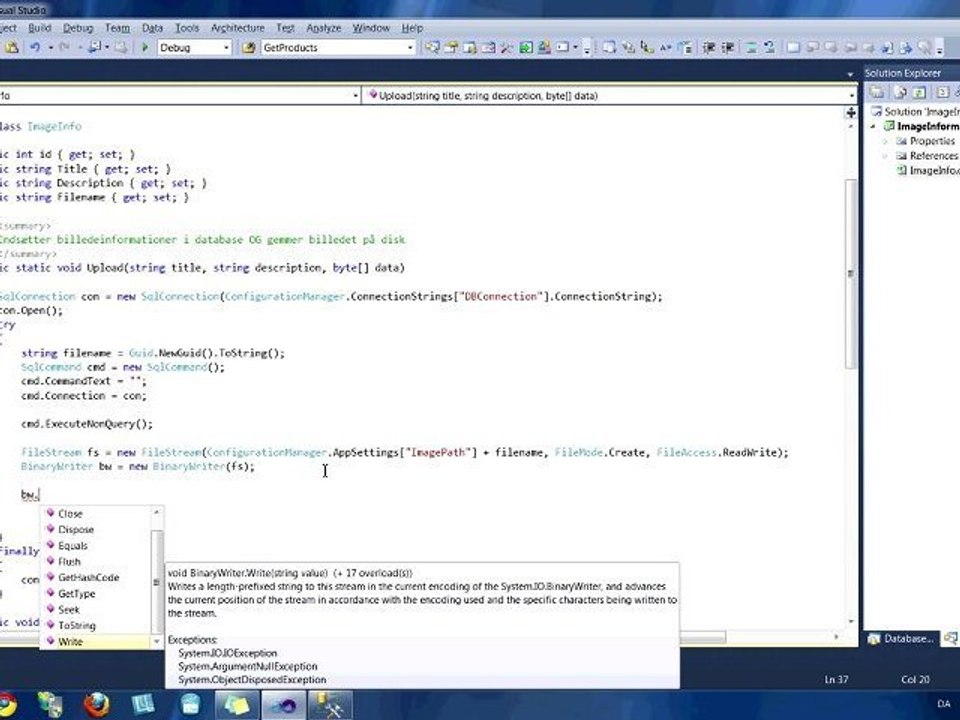Select Close in the IntelliSense list
960x720 pixels.
[96, 514]
